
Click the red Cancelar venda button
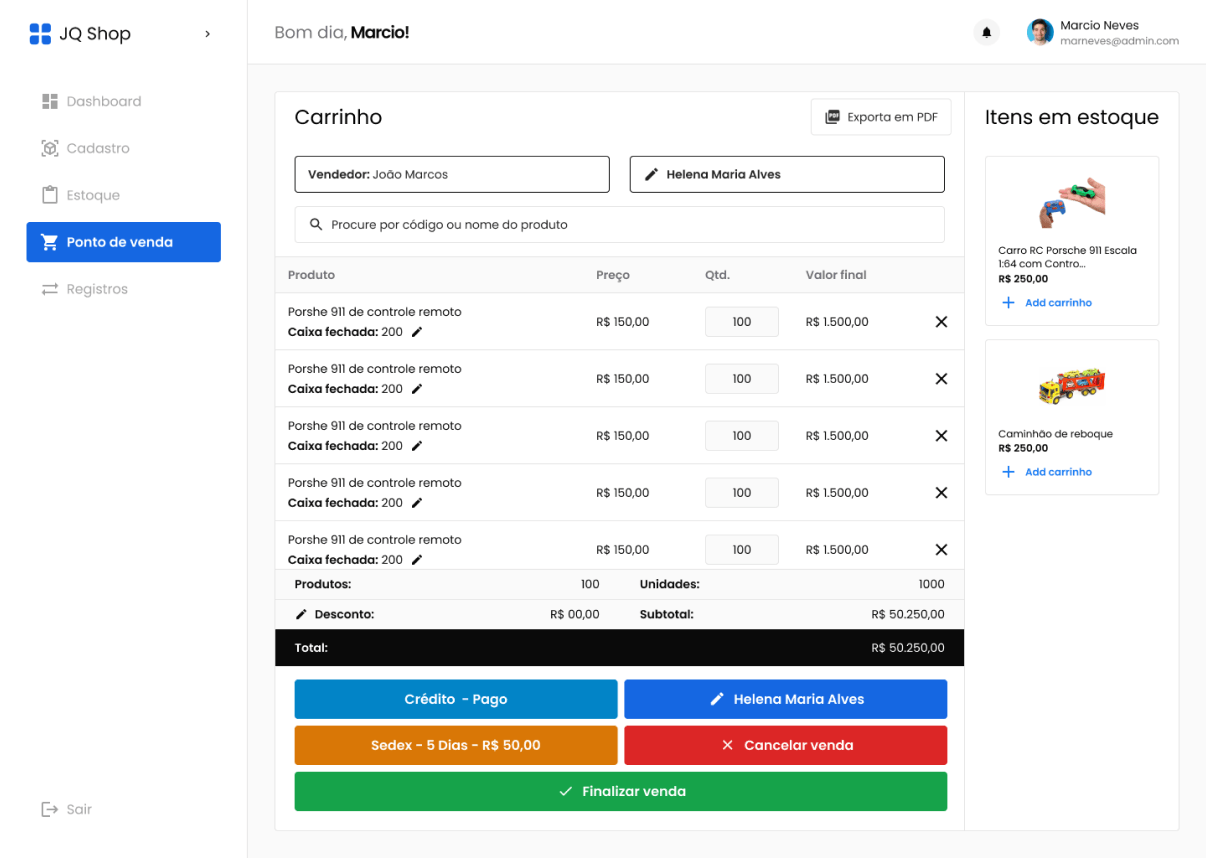coord(785,745)
